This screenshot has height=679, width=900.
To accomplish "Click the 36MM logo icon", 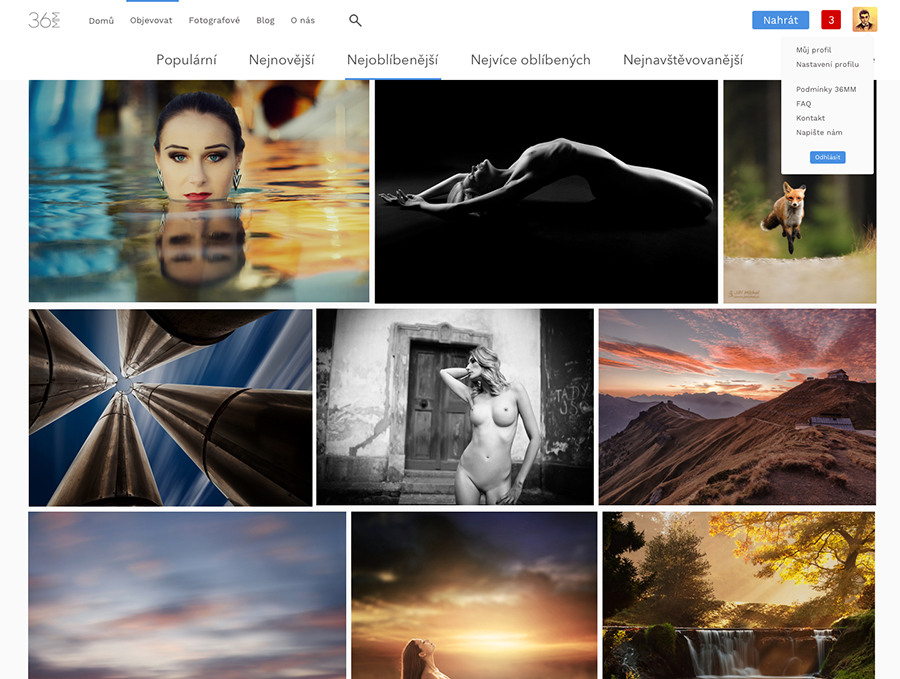I will tap(44, 20).
